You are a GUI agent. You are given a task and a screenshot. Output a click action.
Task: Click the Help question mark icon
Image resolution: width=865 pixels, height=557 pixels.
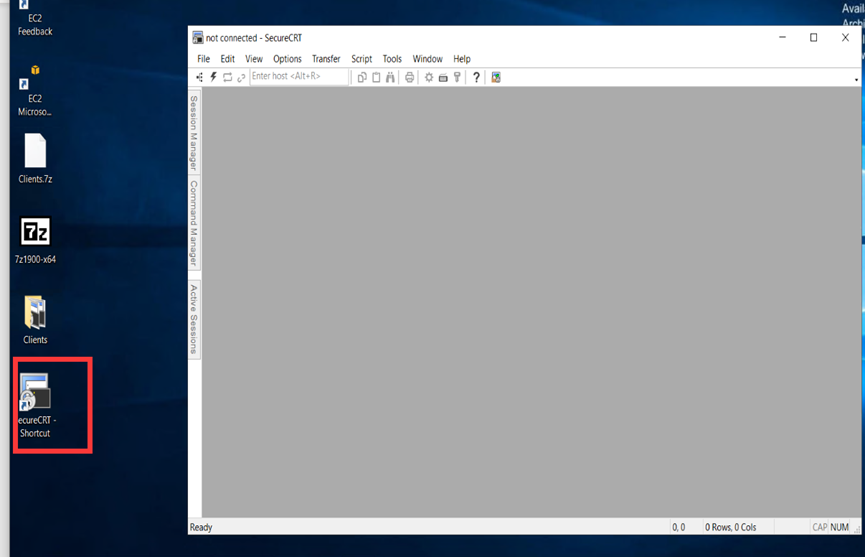(x=476, y=77)
